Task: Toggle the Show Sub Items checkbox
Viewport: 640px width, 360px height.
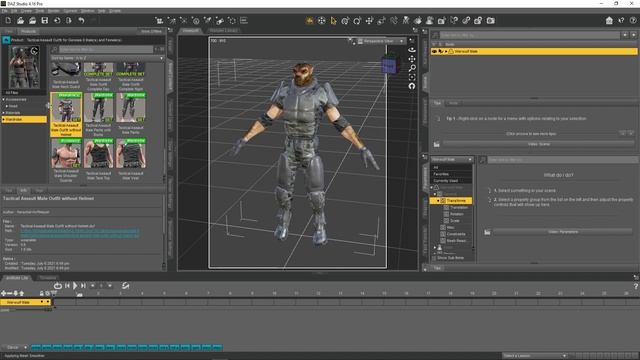Action: tap(434, 258)
